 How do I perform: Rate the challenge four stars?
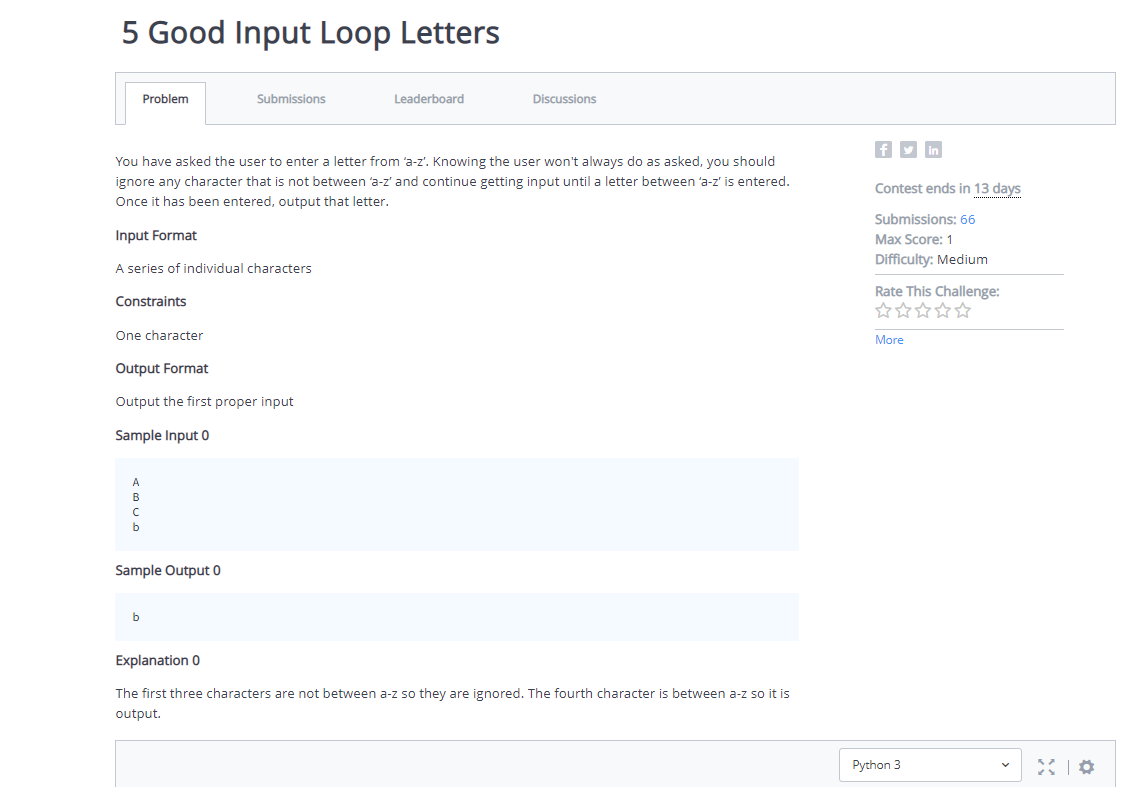tap(943, 310)
